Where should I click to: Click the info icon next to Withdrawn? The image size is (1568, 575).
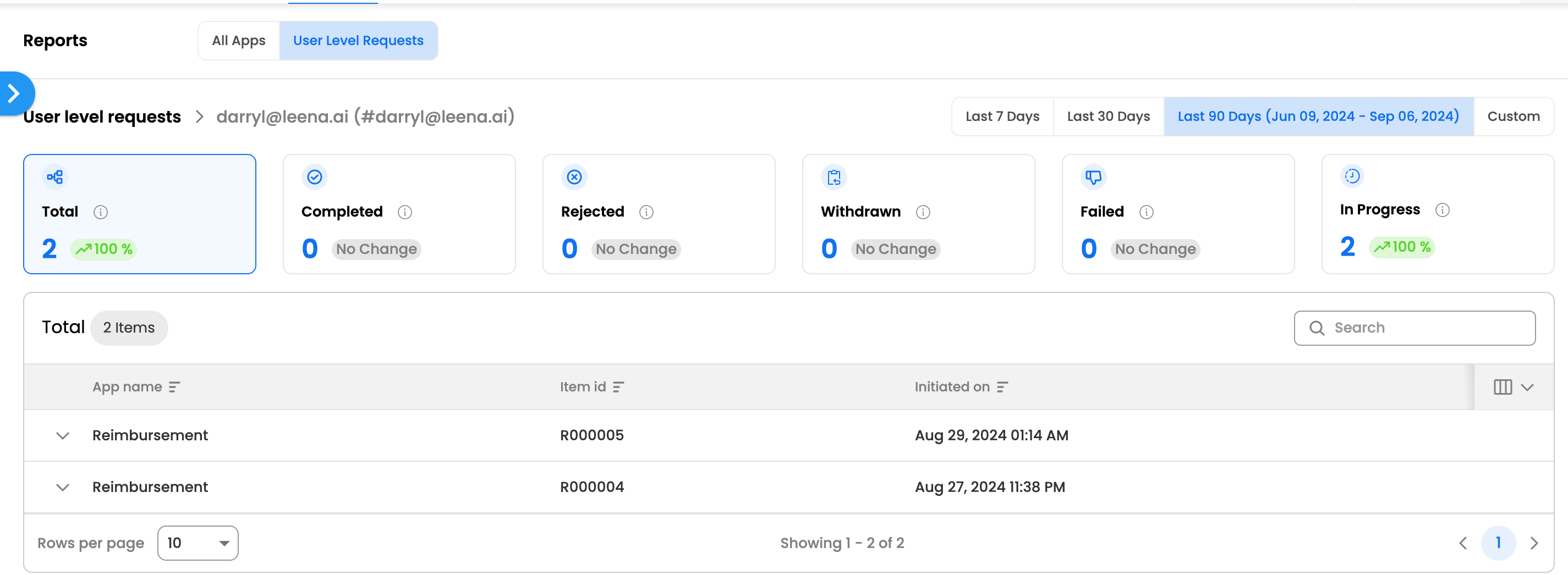(x=923, y=212)
